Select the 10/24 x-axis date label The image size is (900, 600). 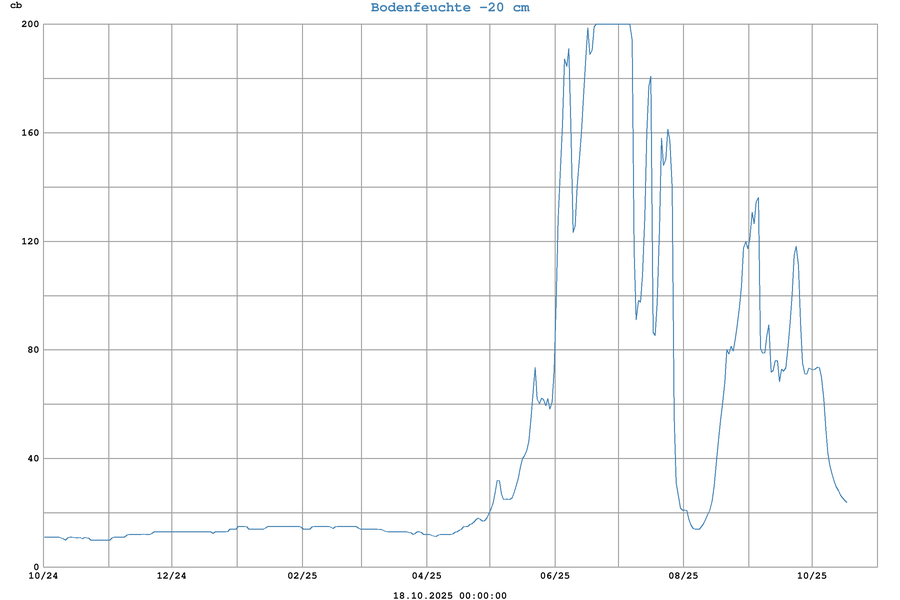pos(44,576)
